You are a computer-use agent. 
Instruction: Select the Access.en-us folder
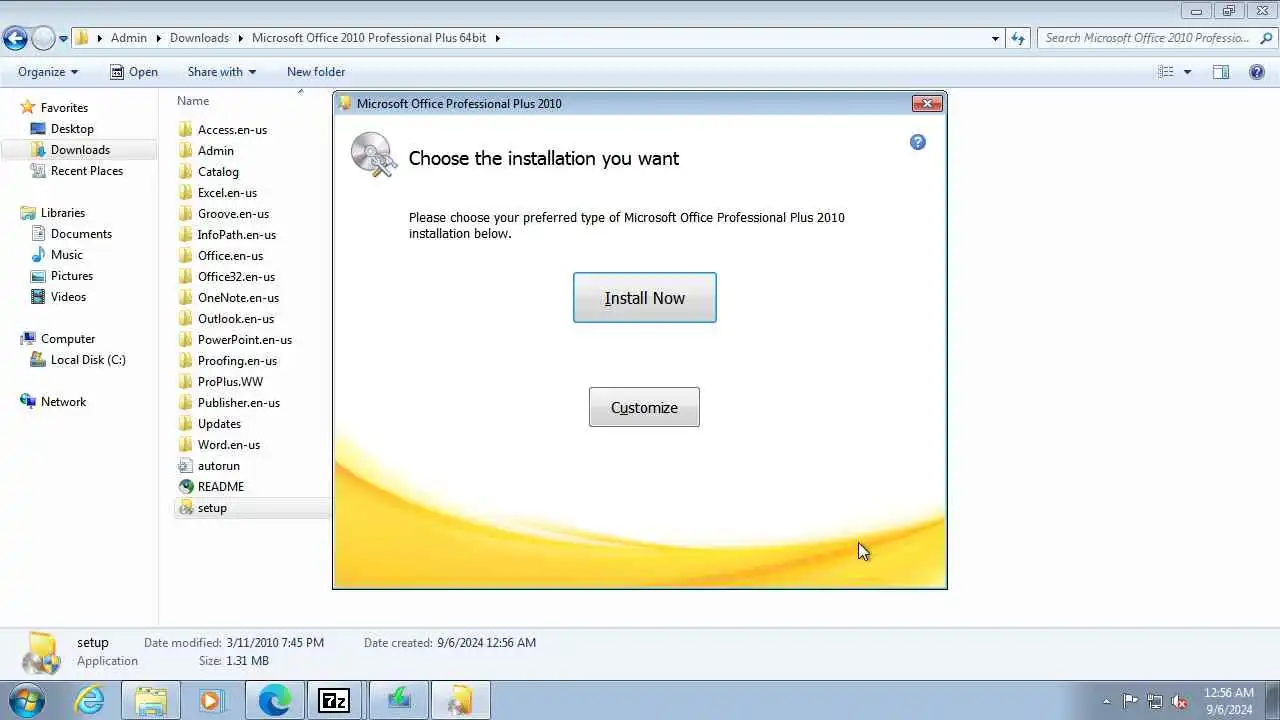[x=232, y=130]
